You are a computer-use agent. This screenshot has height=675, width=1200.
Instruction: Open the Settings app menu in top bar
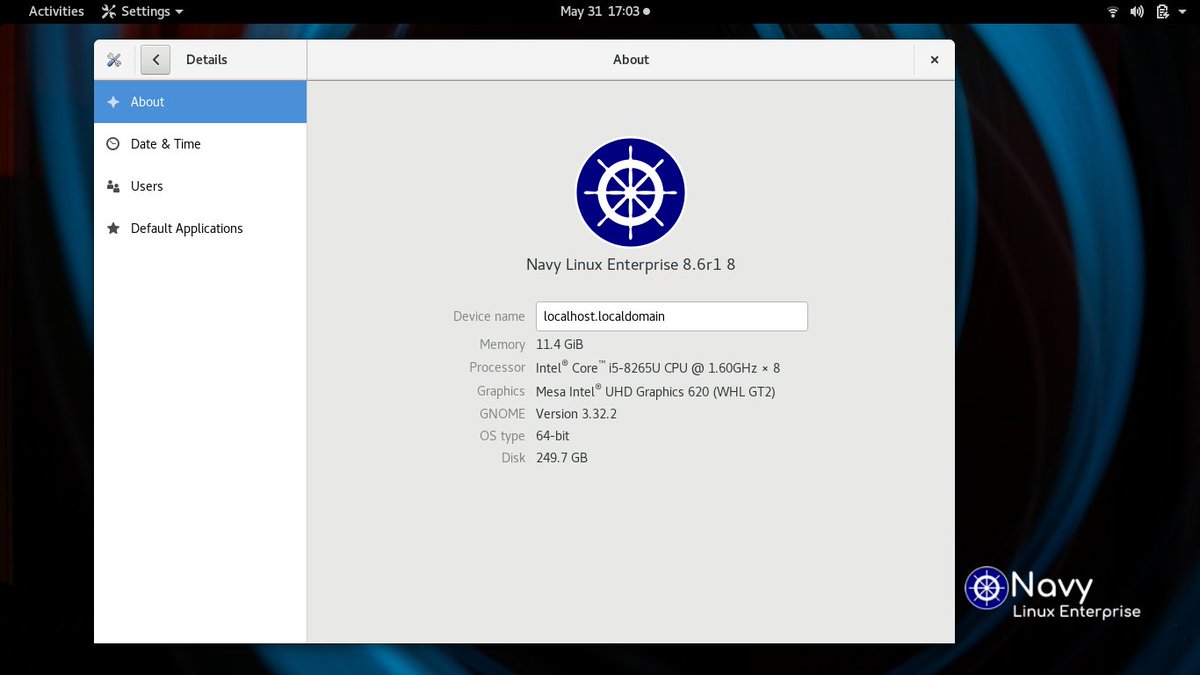pyautogui.click(x=142, y=11)
